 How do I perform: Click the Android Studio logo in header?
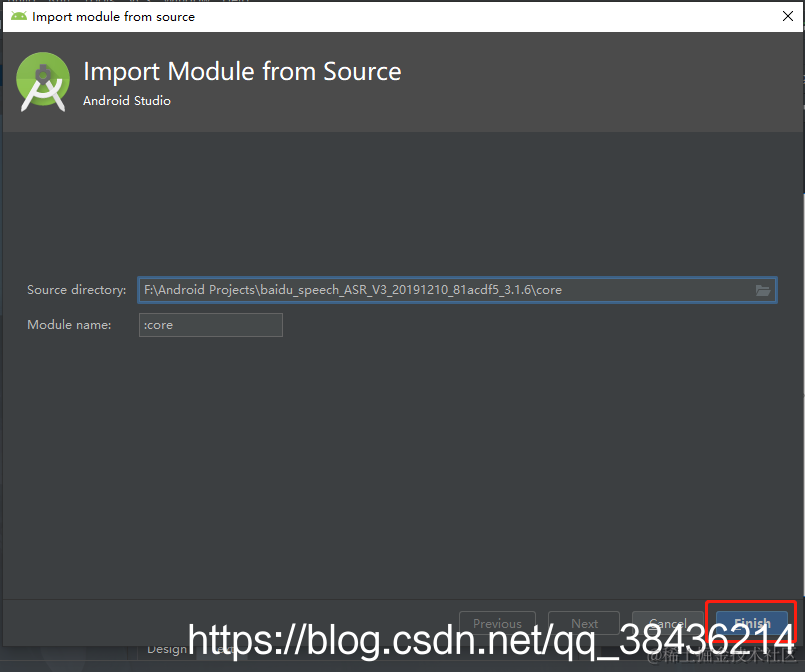coord(43,82)
